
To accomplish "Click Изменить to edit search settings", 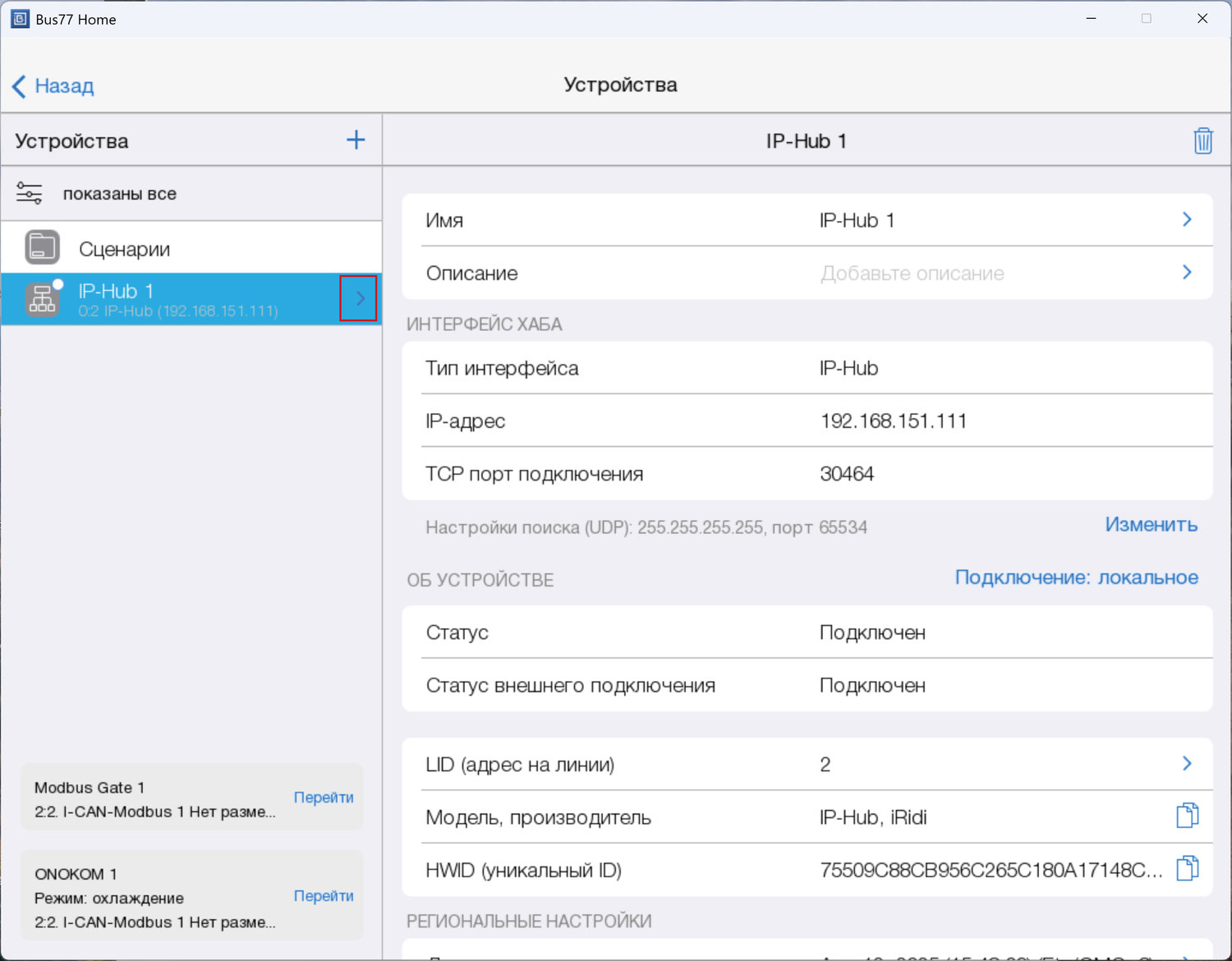I will [1151, 525].
